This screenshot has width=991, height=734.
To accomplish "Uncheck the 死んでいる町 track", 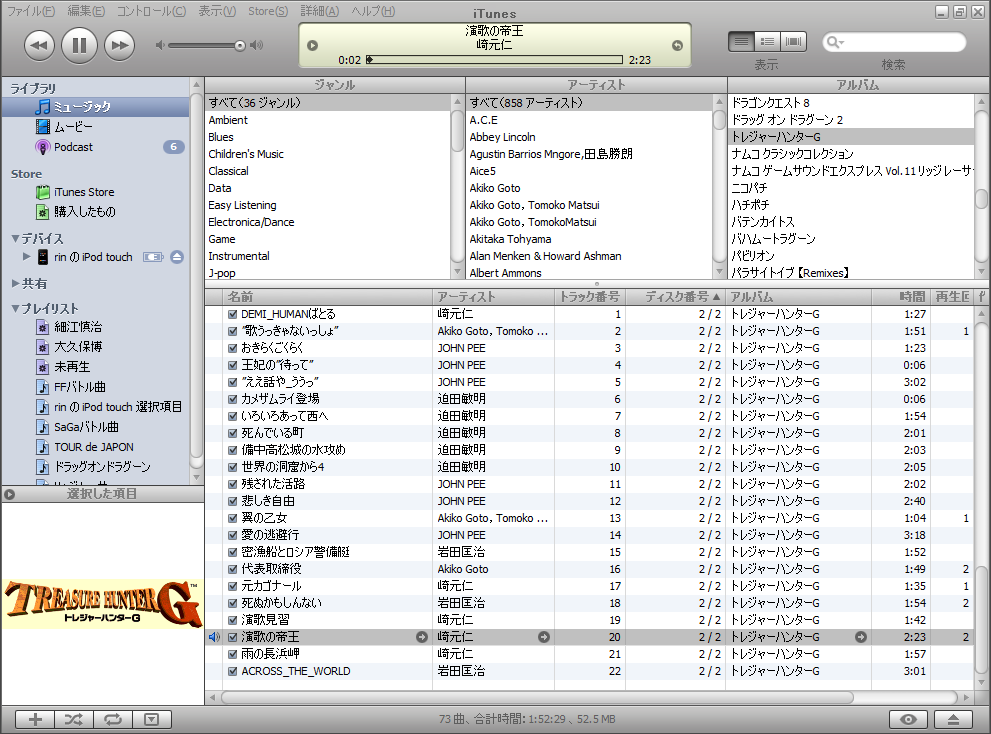I will click(233, 433).
